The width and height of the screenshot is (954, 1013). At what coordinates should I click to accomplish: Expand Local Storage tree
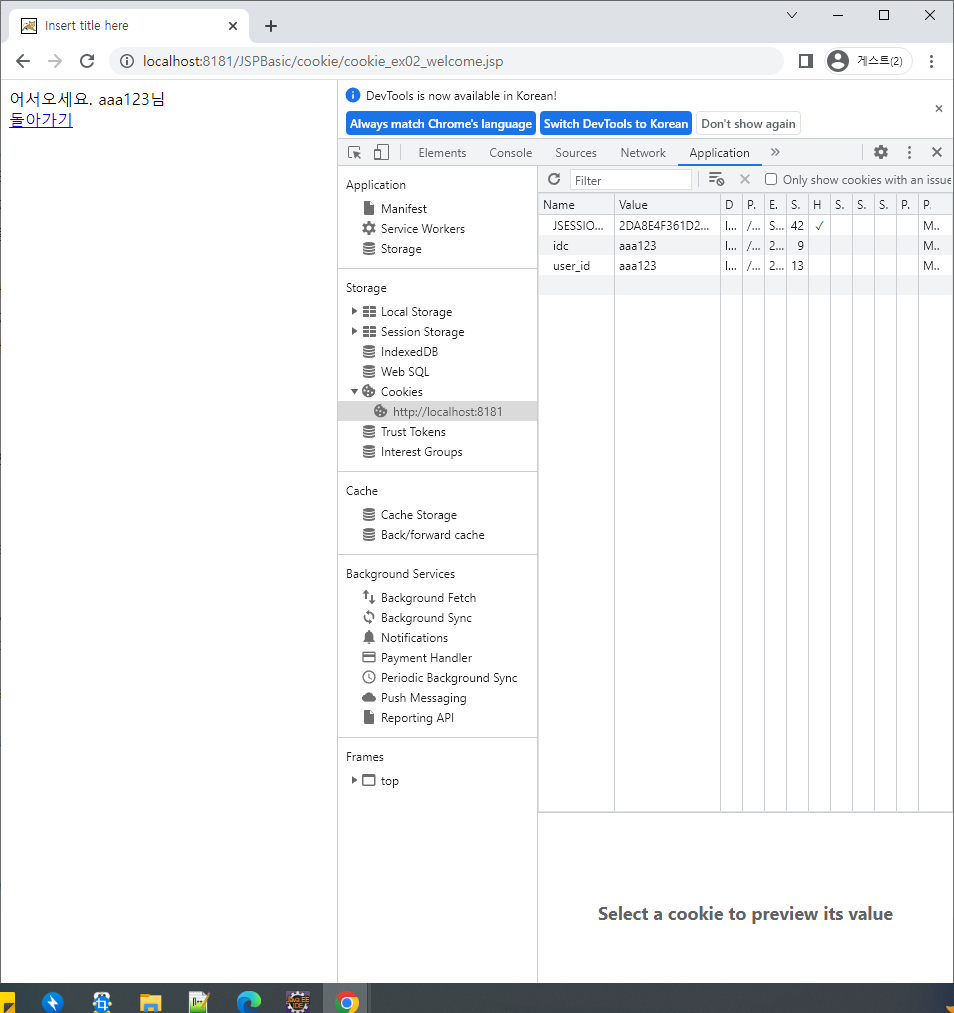tap(354, 311)
